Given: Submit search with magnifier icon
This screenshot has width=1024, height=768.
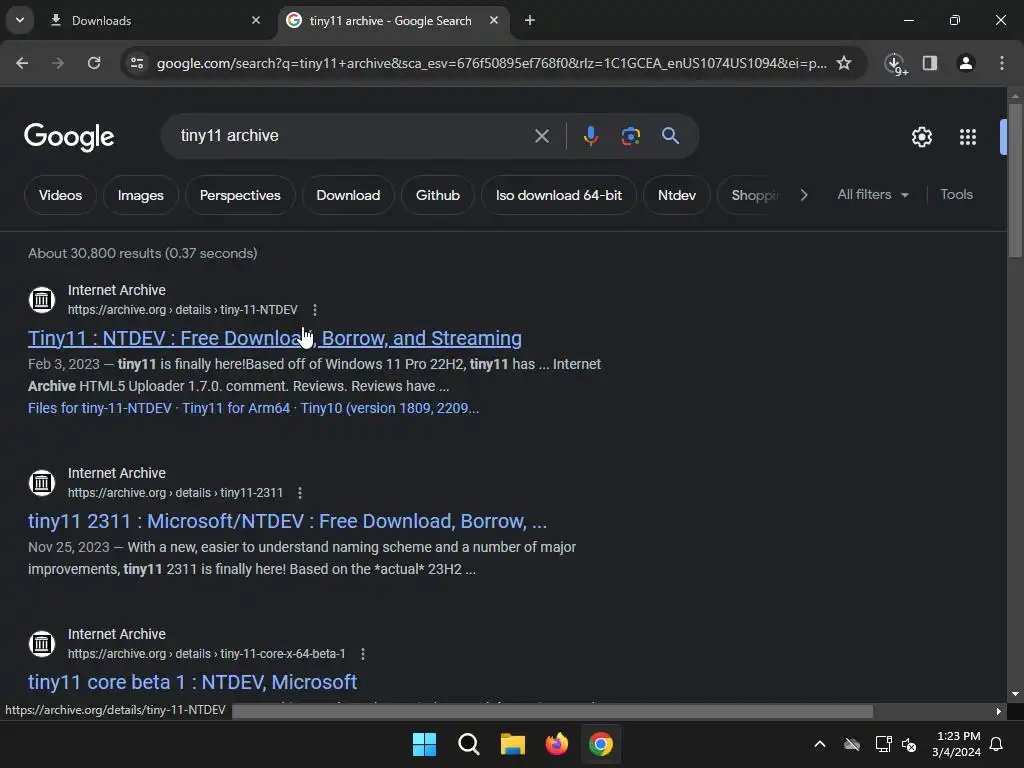Looking at the screenshot, I should point(670,136).
